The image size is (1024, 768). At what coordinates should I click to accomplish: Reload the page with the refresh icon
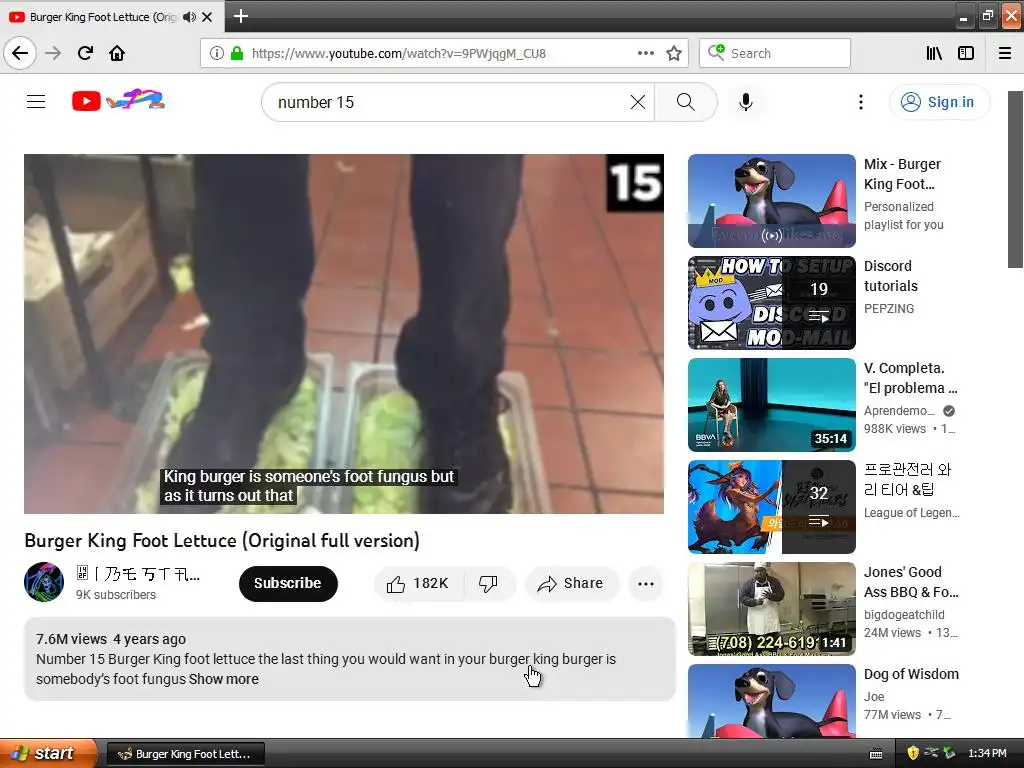(x=85, y=53)
